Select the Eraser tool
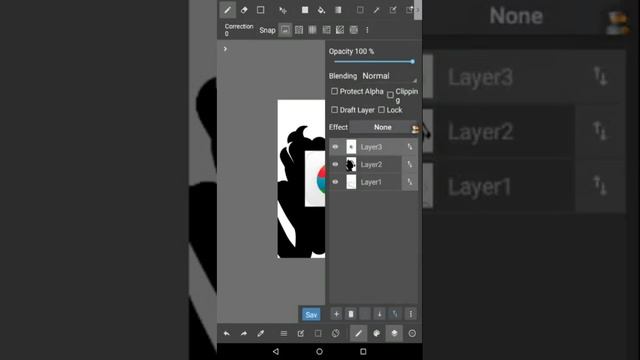The height and width of the screenshot is (360, 640). click(244, 10)
